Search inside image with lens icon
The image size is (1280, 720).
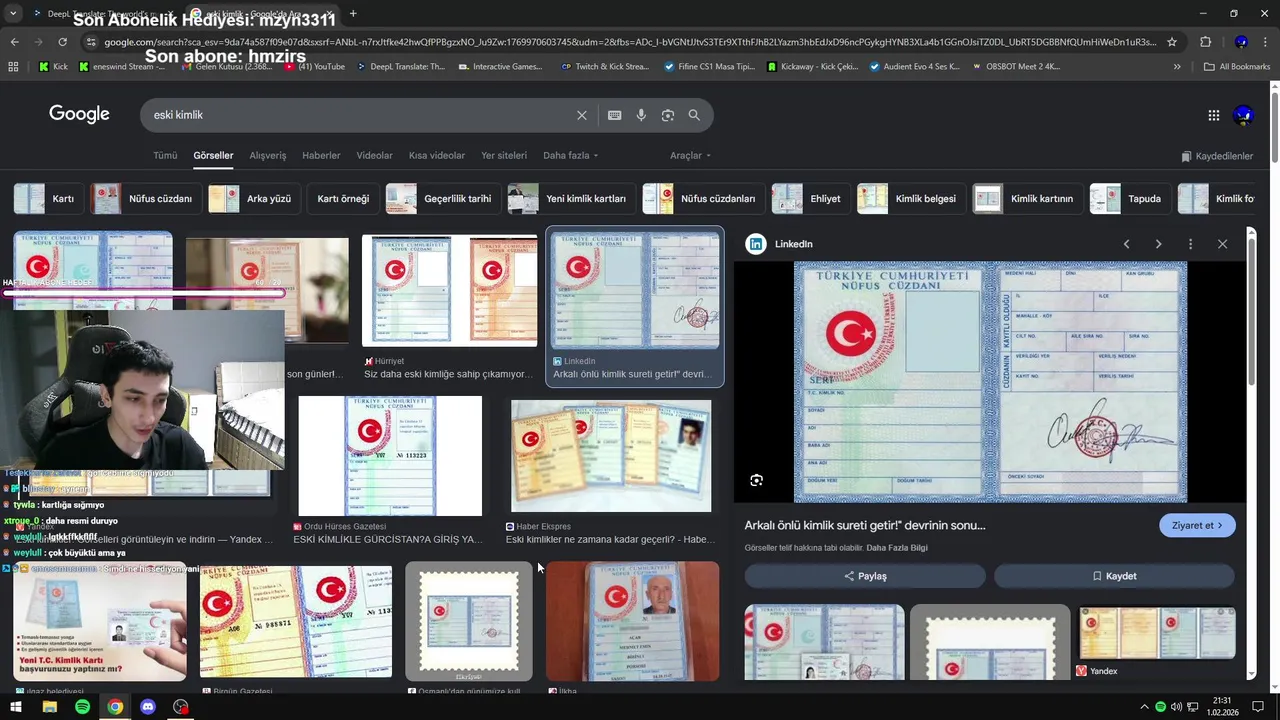(756, 480)
